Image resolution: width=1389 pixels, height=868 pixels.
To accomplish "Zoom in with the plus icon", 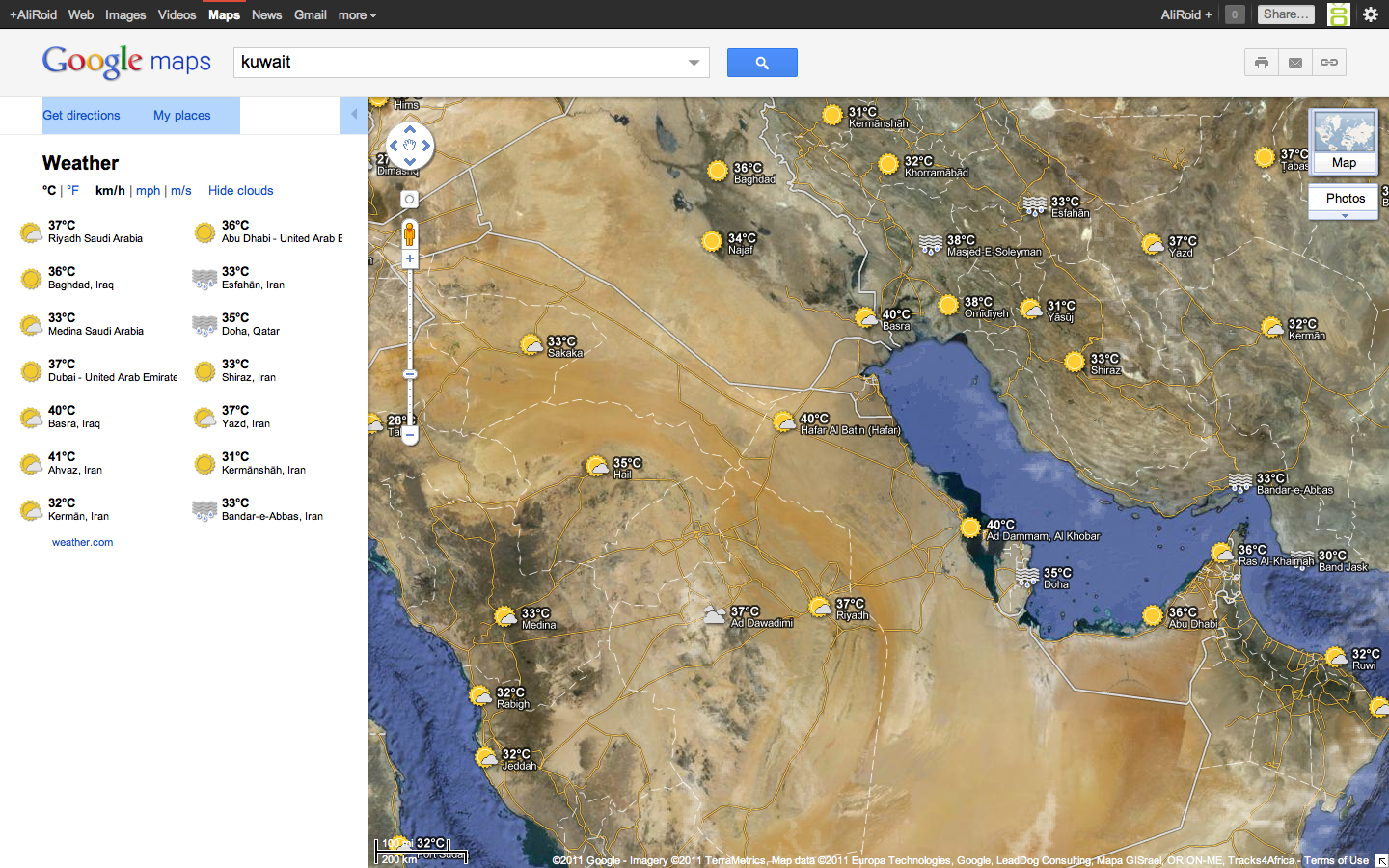I will [x=409, y=258].
